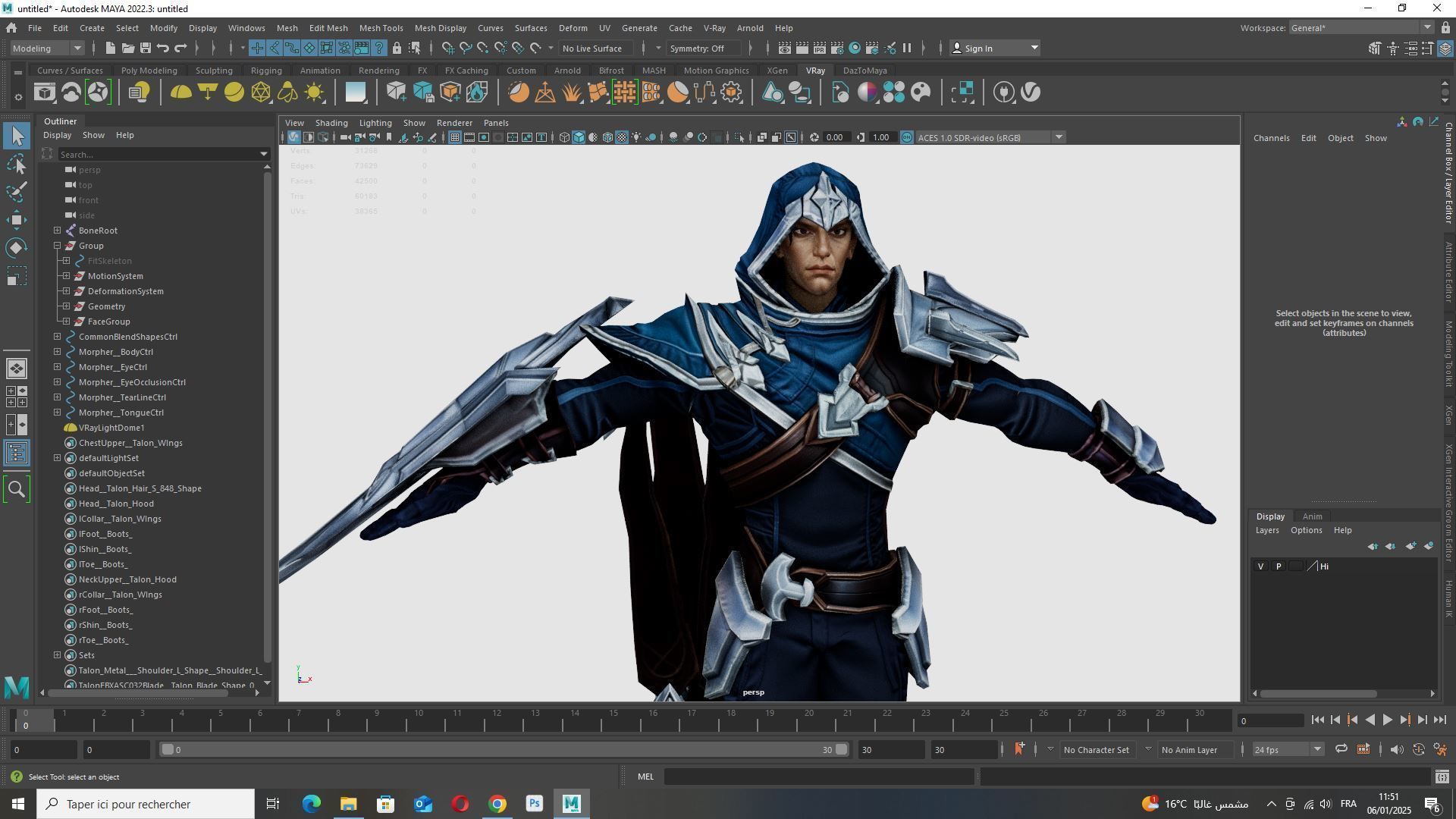The height and width of the screenshot is (819, 1456).
Task: Activate the Move tool in toolbox
Action: pyautogui.click(x=17, y=220)
